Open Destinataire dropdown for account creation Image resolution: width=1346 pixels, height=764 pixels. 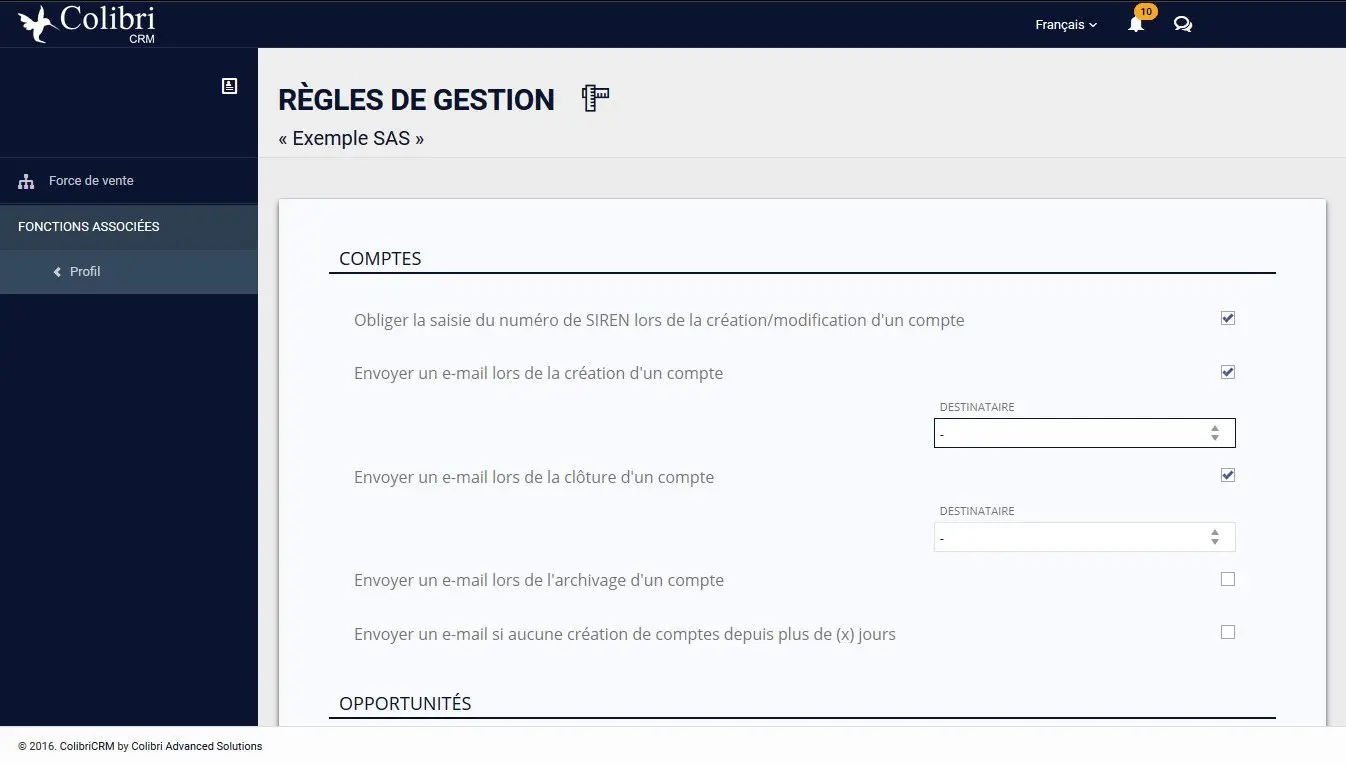coord(1085,433)
